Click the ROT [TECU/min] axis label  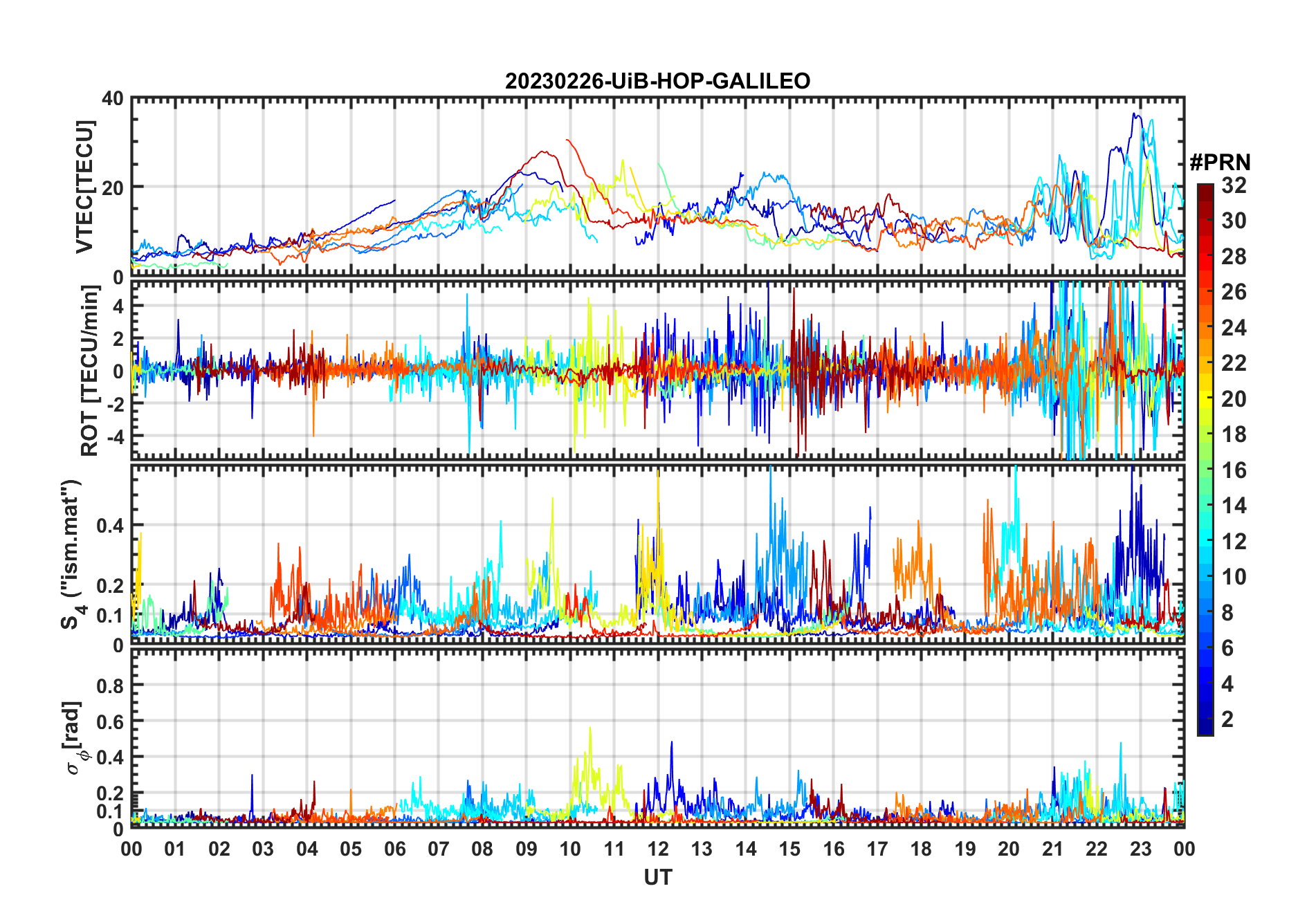(x=89, y=371)
